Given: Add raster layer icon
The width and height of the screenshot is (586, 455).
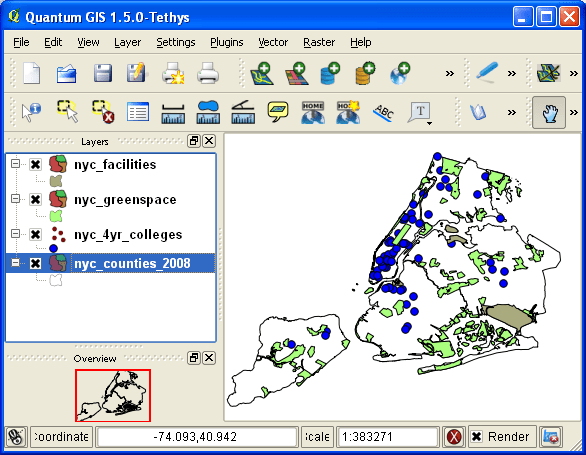Looking at the screenshot, I should (296, 73).
